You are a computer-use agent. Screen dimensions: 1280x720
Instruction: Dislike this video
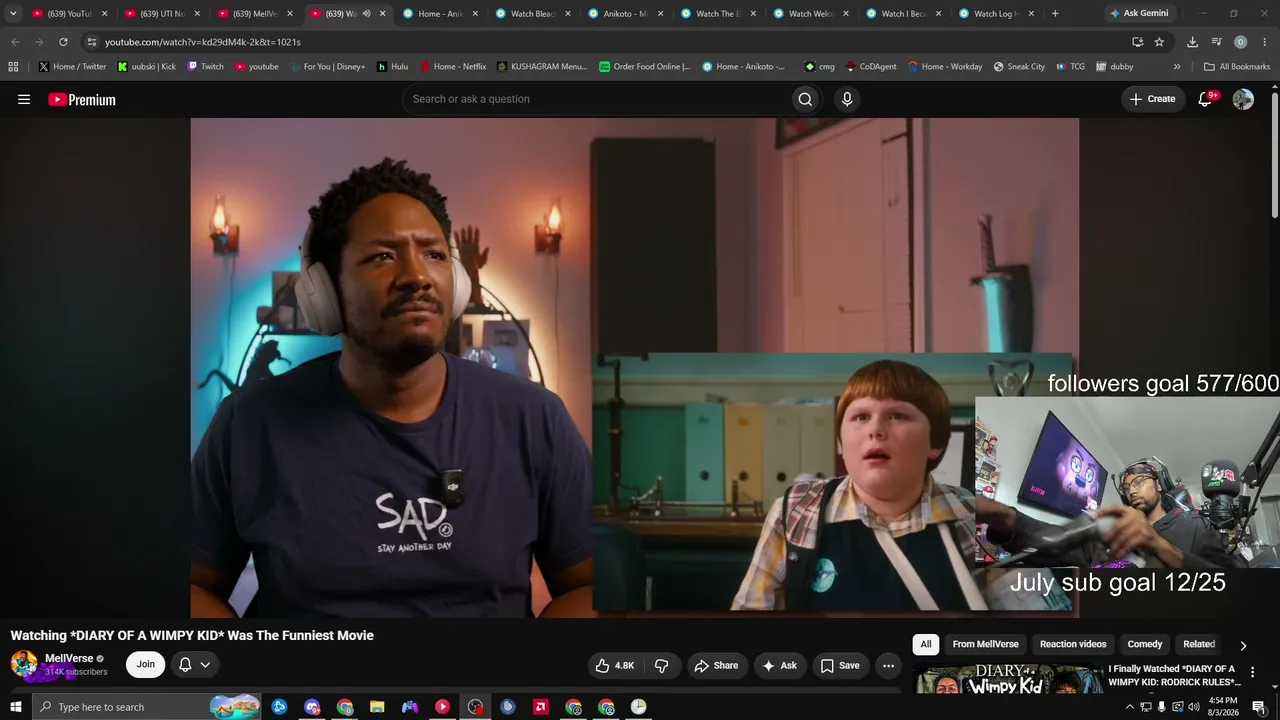661,665
